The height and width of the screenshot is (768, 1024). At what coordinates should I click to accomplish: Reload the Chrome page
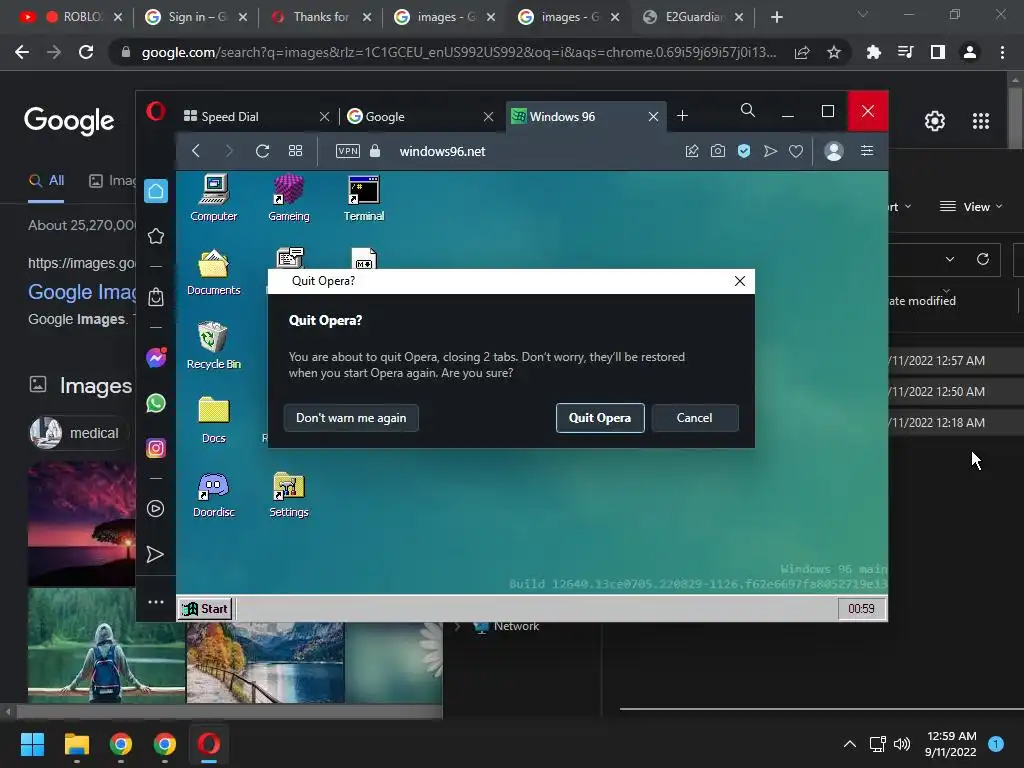[86, 52]
